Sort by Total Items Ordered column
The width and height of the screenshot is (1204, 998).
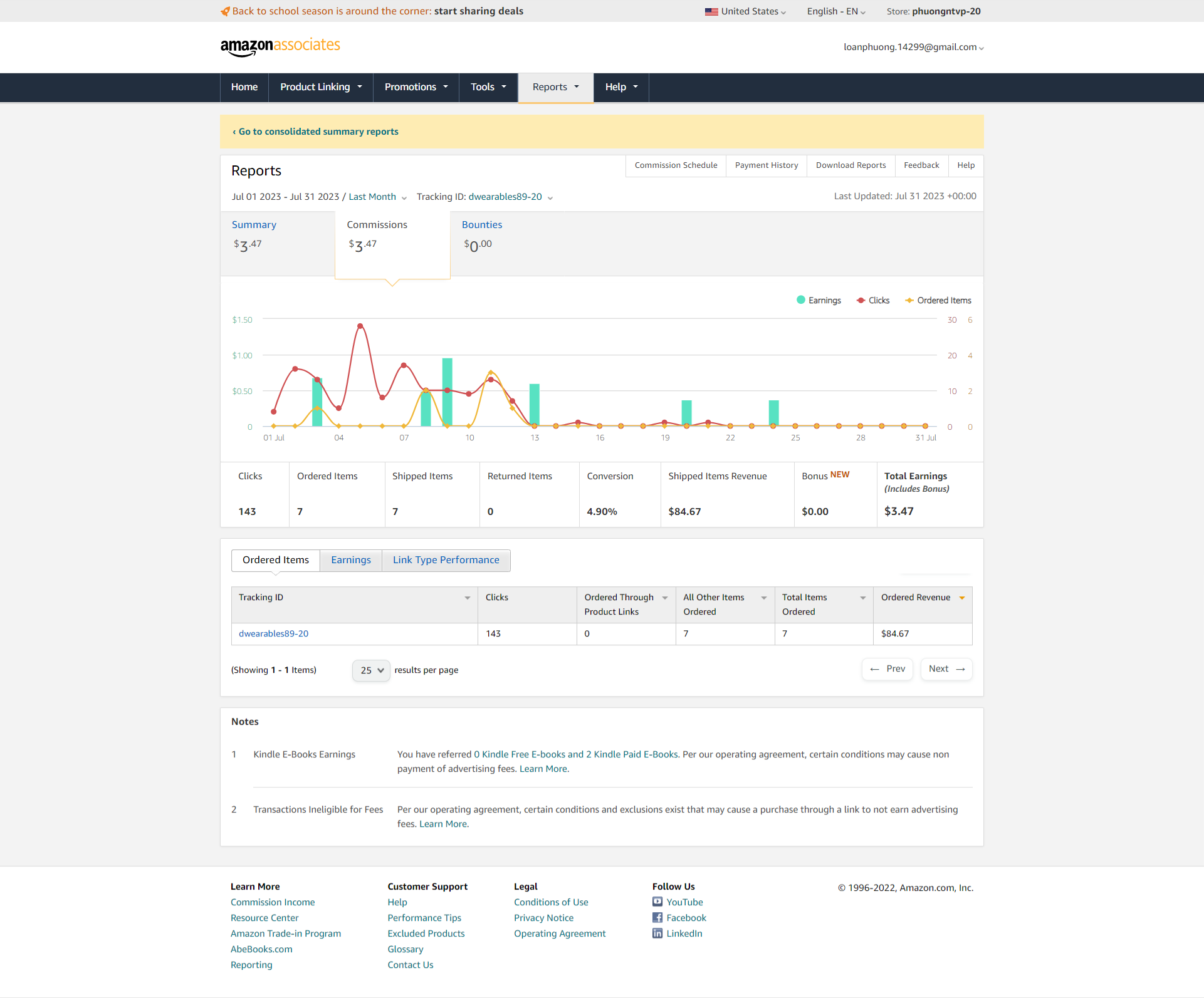click(x=863, y=598)
